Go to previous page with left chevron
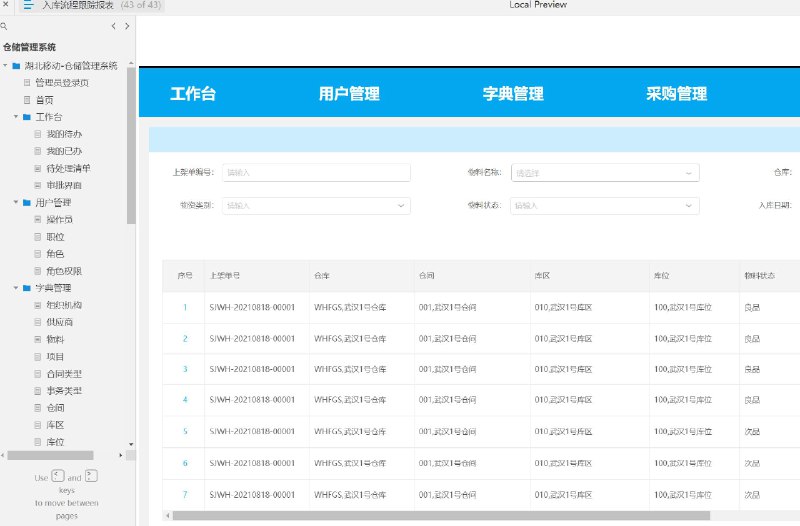The width and height of the screenshot is (800, 526). 113,26
